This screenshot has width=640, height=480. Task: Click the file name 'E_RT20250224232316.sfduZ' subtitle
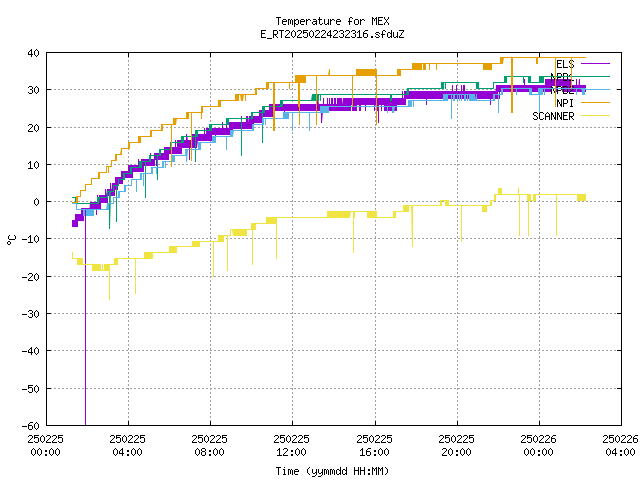pos(332,34)
